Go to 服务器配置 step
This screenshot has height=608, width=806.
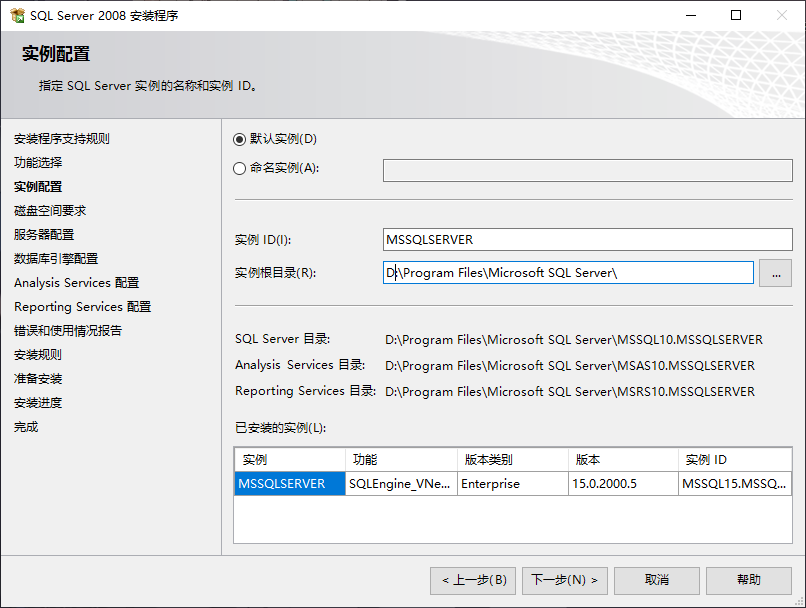[44, 234]
